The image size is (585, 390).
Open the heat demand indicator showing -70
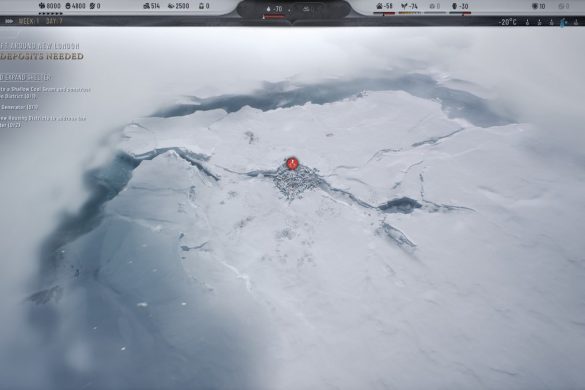click(x=274, y=9)
